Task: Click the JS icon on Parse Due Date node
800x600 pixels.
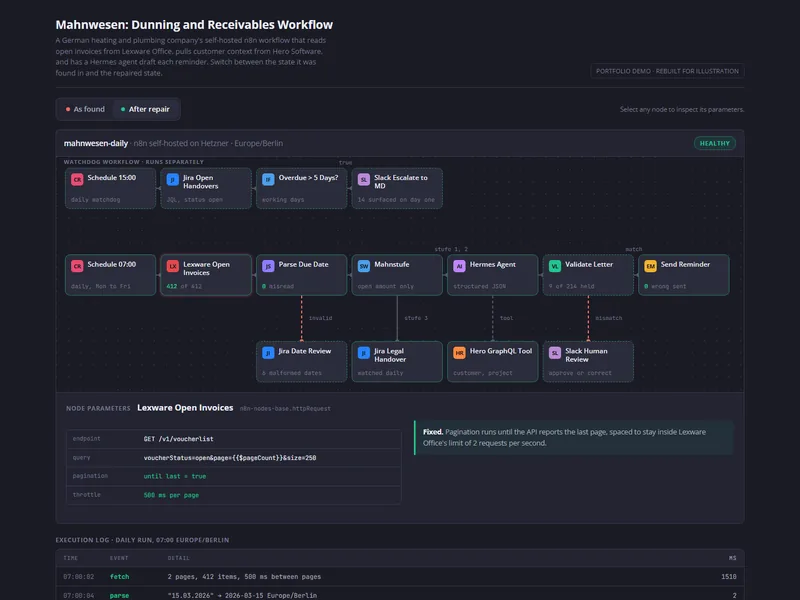Action: (x=268, y=266)
